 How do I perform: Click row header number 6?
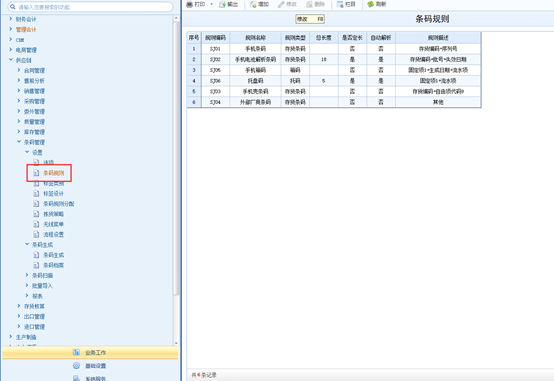pos(194,102)
